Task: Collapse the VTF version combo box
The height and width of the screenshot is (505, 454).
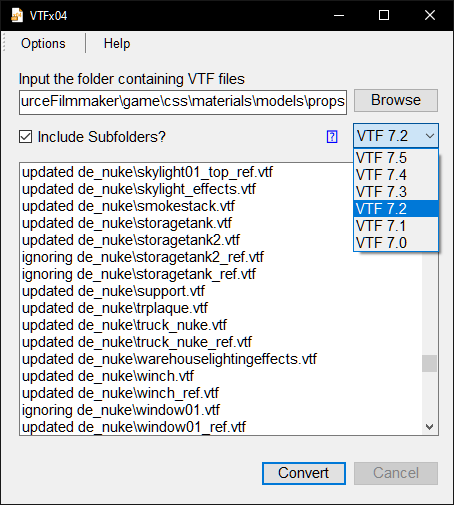Action: (396, 136)
